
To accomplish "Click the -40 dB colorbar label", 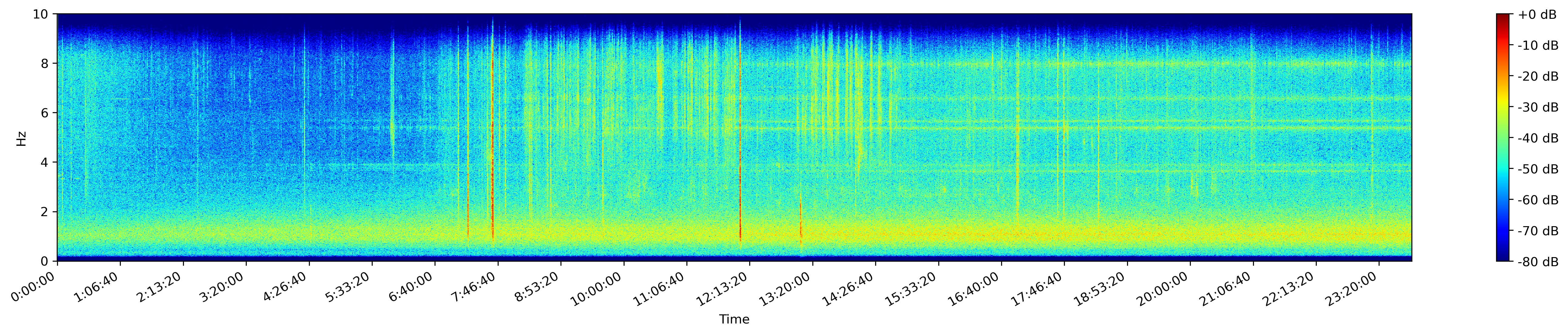I will (x=1538, y=138).
